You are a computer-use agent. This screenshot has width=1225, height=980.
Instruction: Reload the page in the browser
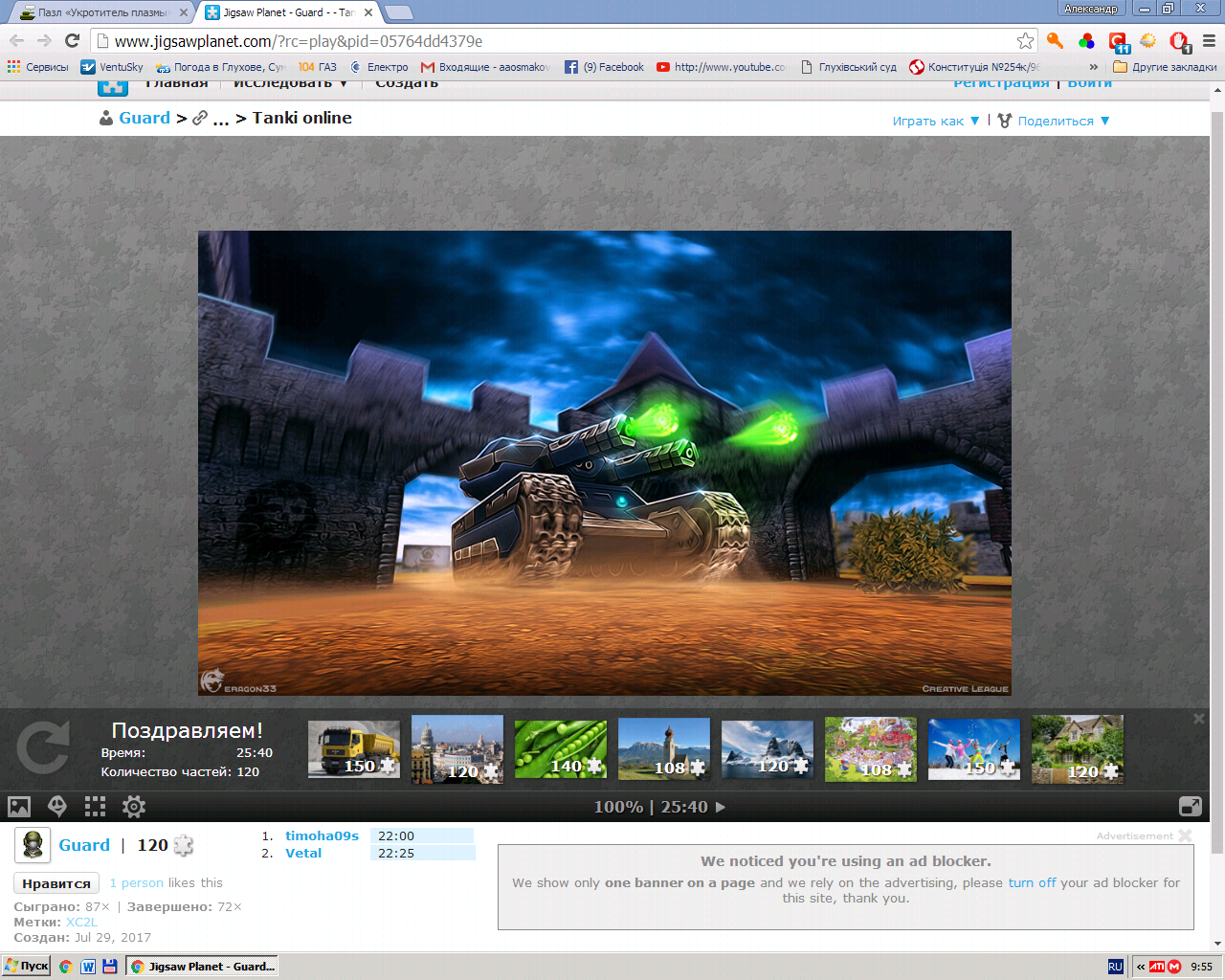click(72, 41)
